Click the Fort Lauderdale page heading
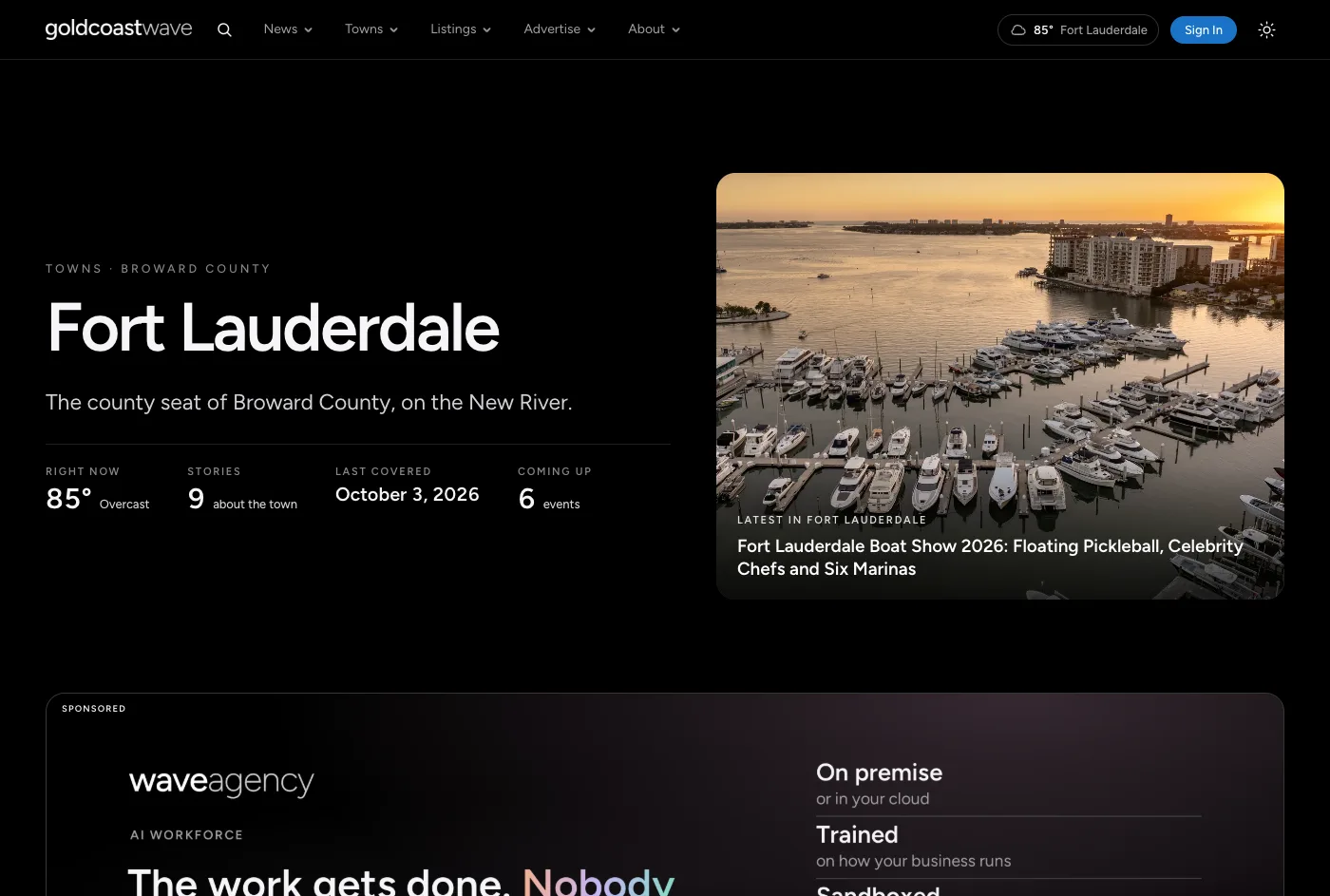Screen dimensions: 1330x896 [x=274, y=328]
